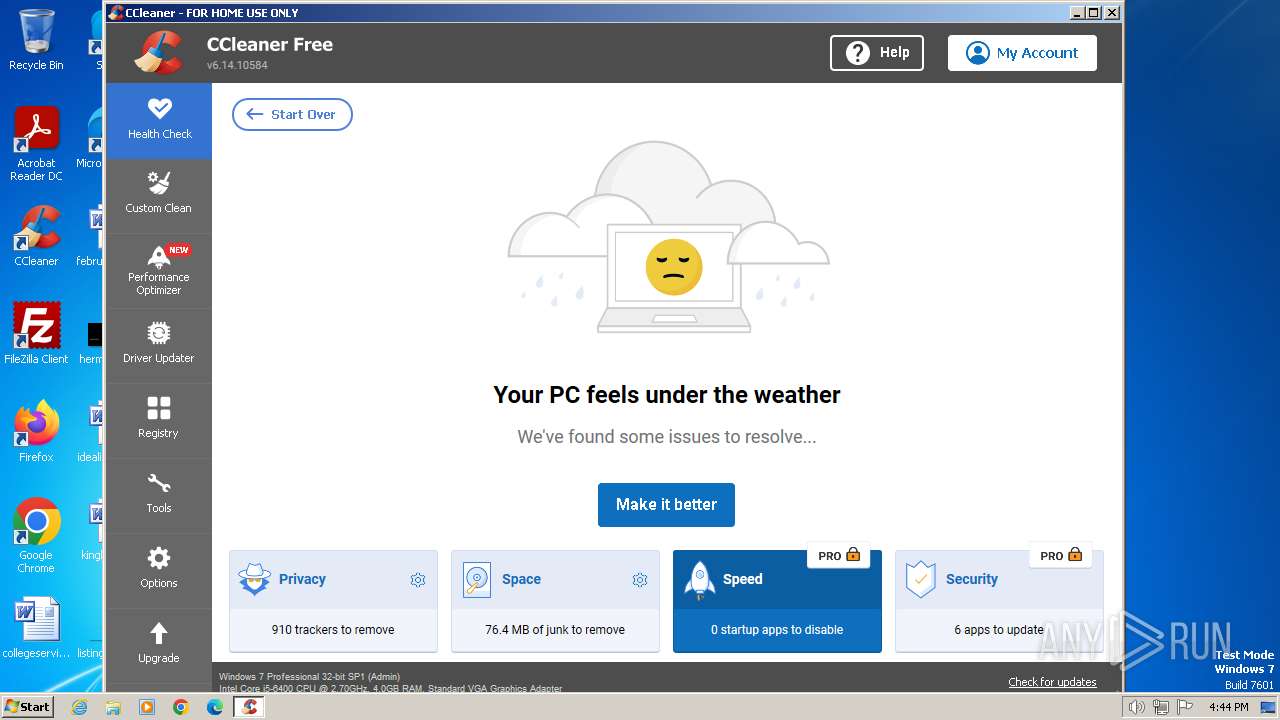Select the Speed card rocket icon
This screenshot has height=720, width=1280.
[699, 580]
